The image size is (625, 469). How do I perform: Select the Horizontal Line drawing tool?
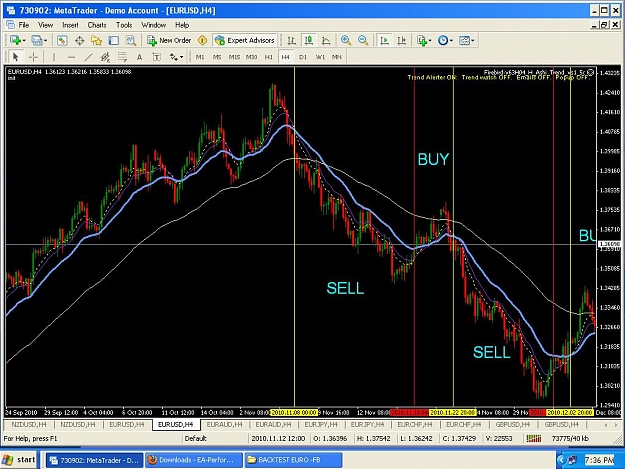(71, 57)
